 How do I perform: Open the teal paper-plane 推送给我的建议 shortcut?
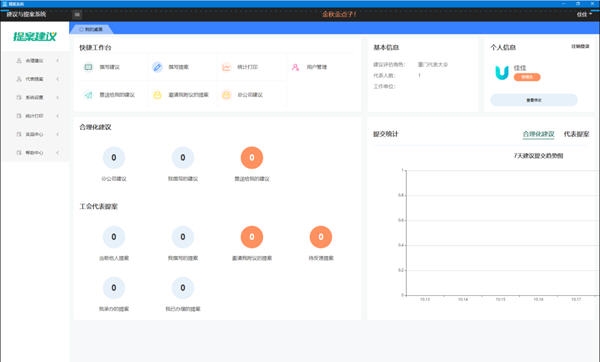click(88, 95)
